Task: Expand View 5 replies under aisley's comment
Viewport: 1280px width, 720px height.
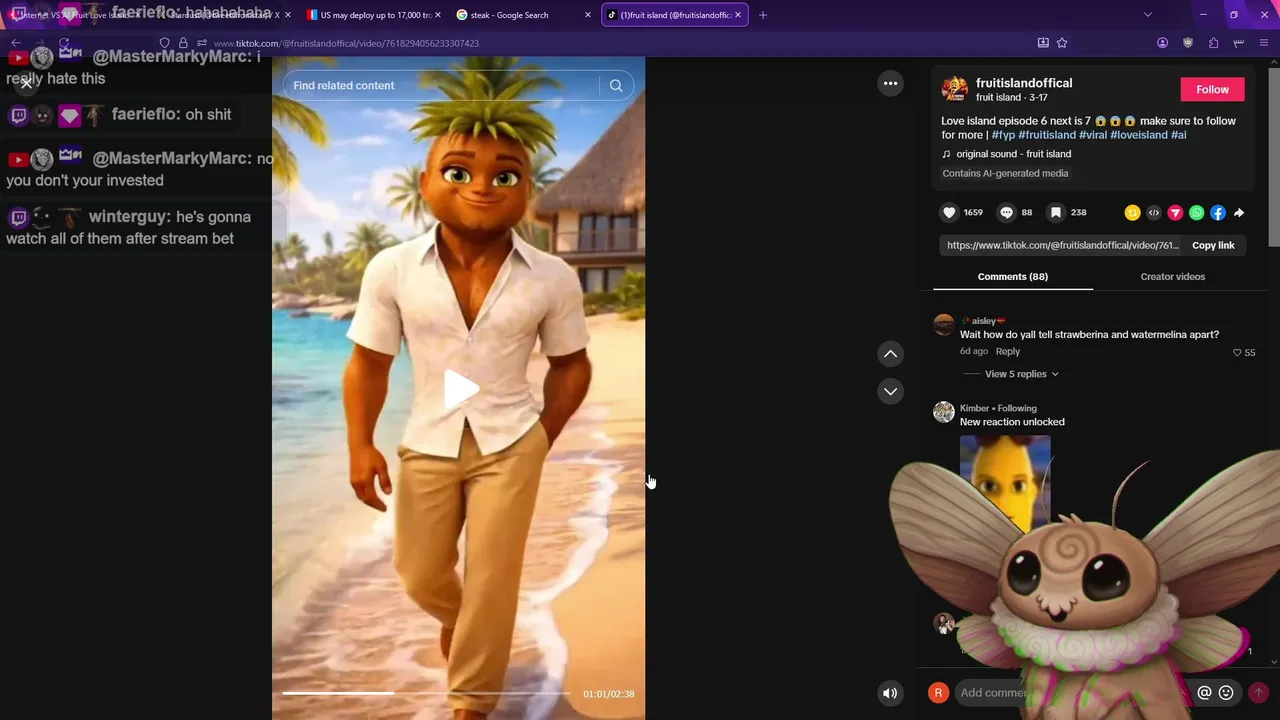Action: click(1022, 374)
